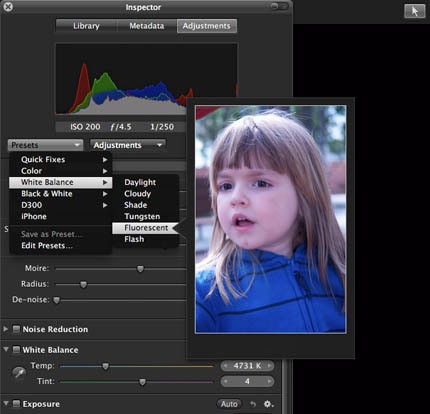The height and width of the screenshot is (414, 430).
Task: Choose the iPhone preset
Action: coord(61,216)
